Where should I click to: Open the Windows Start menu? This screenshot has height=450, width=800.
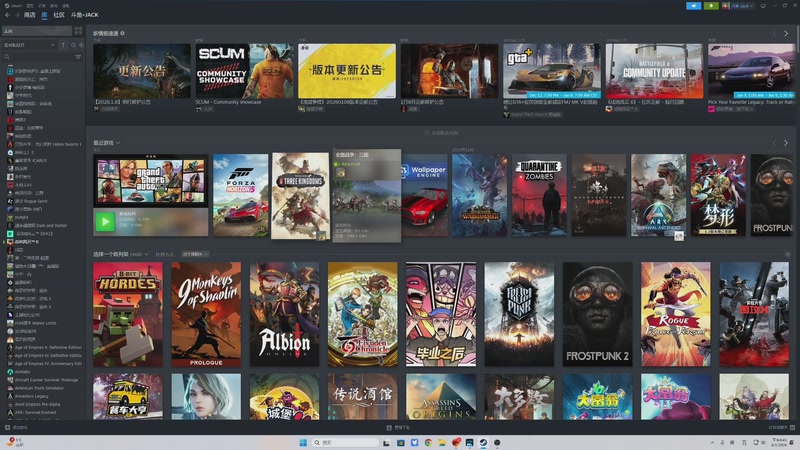(x=303, y=442)
